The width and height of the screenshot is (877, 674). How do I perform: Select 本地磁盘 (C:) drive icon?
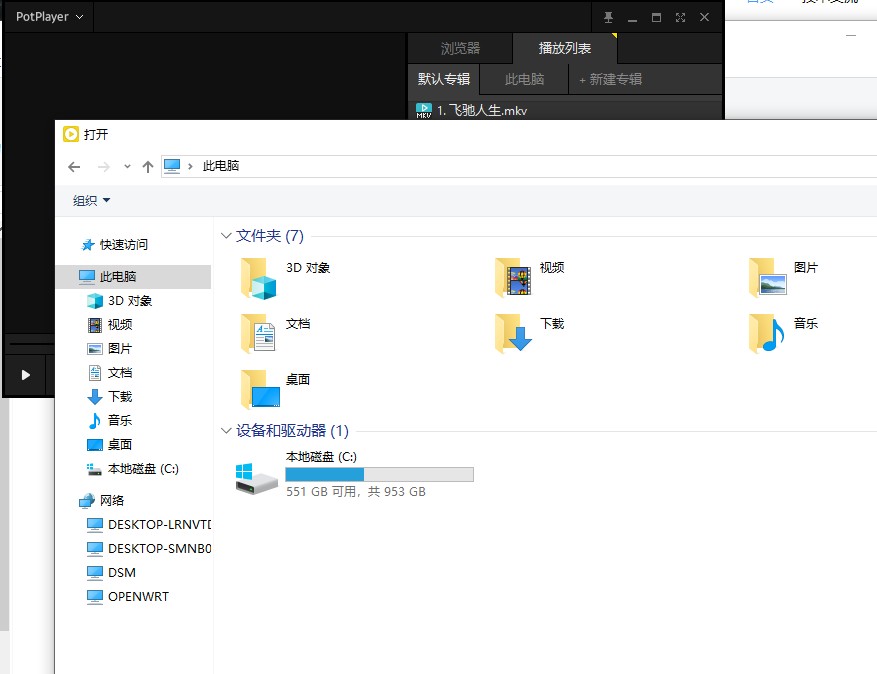[256, 476]
